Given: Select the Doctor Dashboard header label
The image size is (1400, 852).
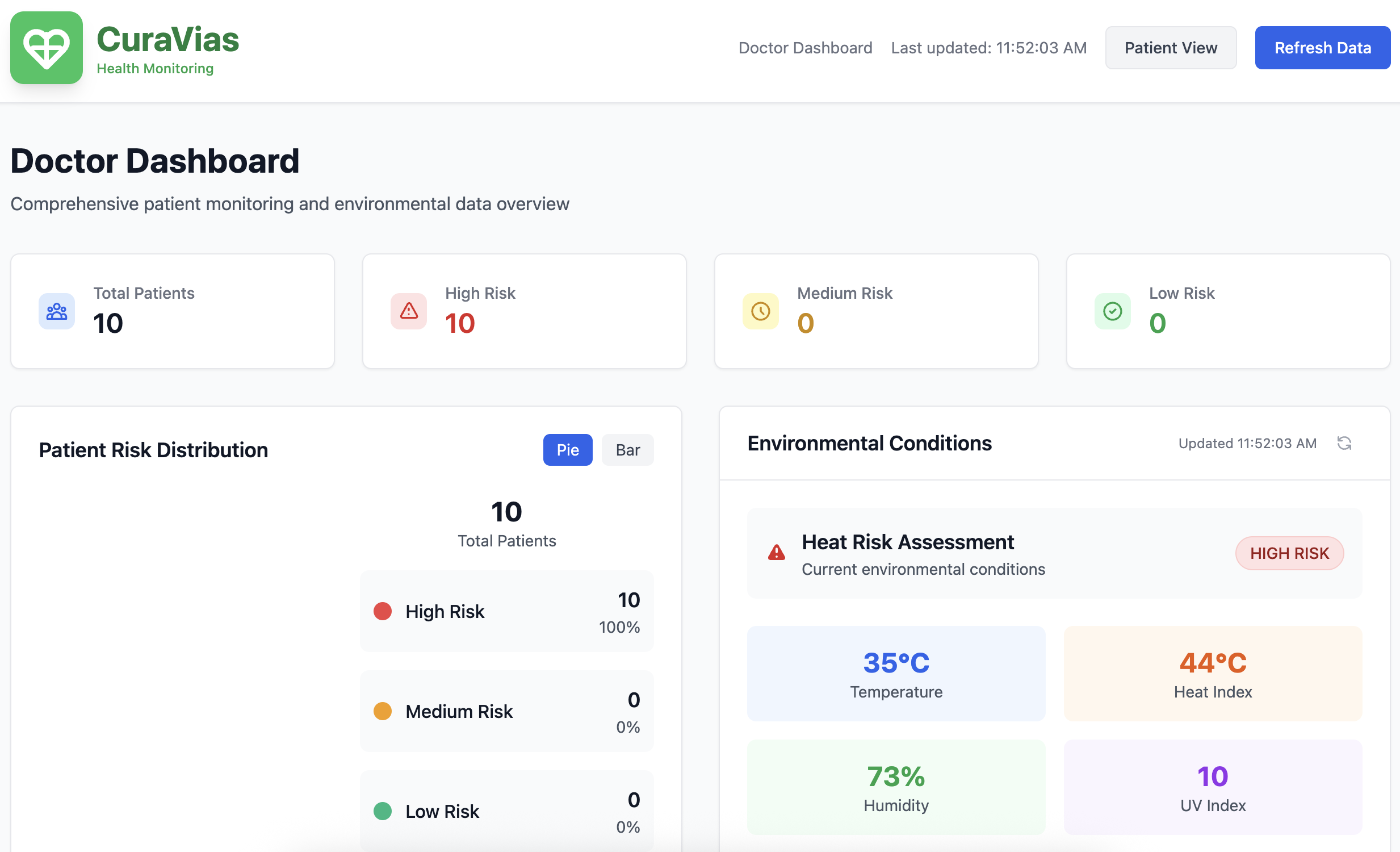Looking at the screenshot, I should 804,48.
